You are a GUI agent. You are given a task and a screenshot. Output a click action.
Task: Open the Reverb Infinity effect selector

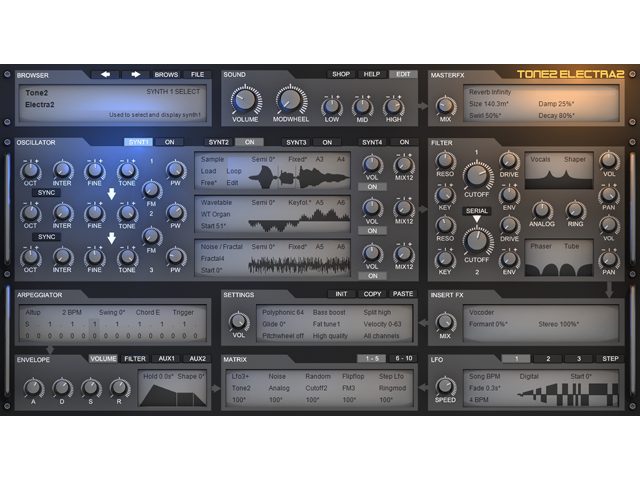[x=490, y=92]
